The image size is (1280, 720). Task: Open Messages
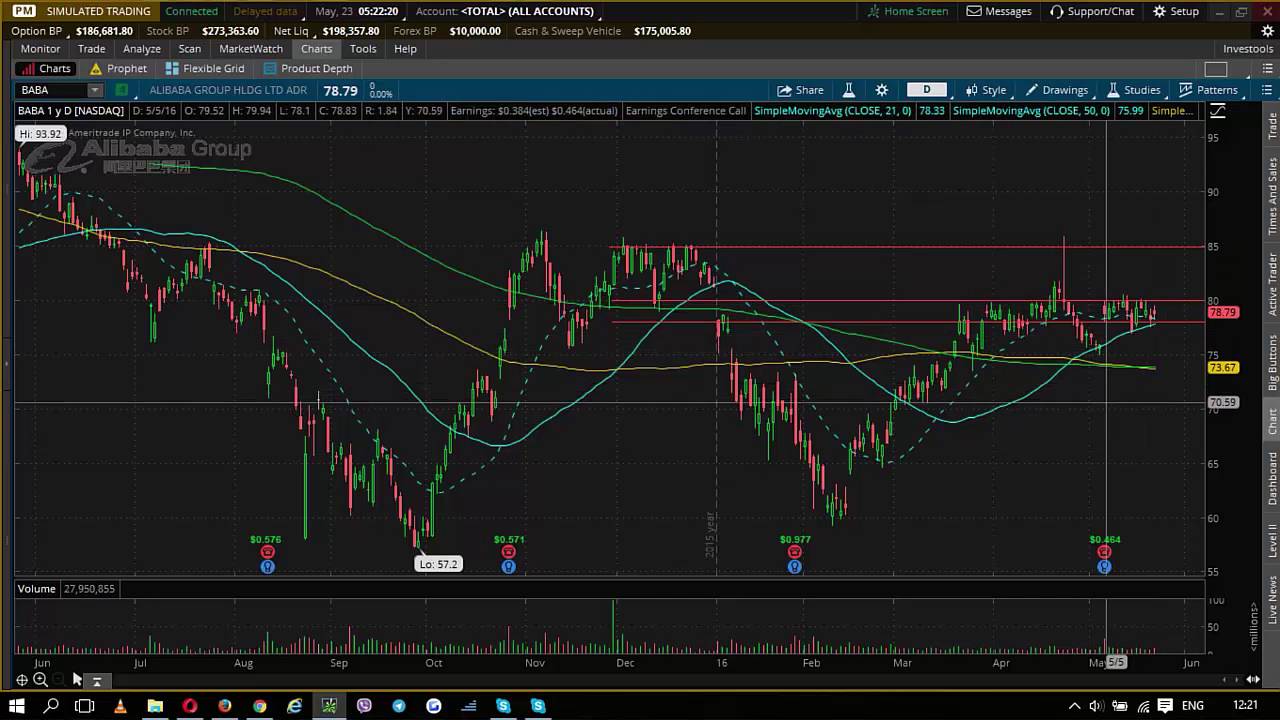pos(999,11)
